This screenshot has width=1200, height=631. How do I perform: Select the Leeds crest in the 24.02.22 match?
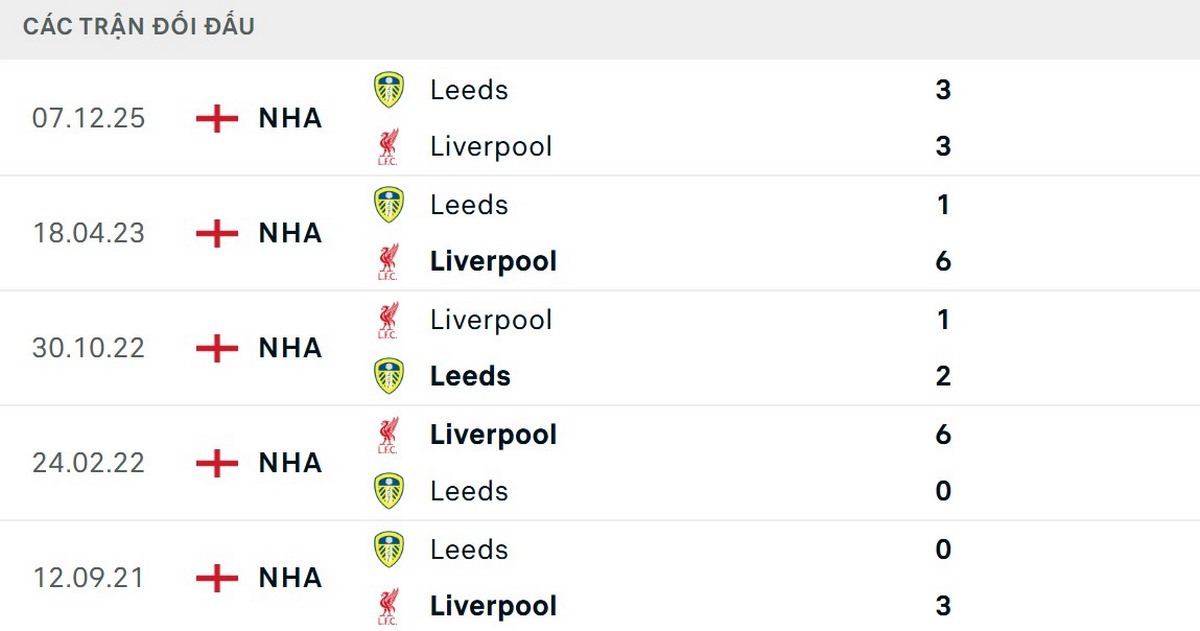pos(389,491)
